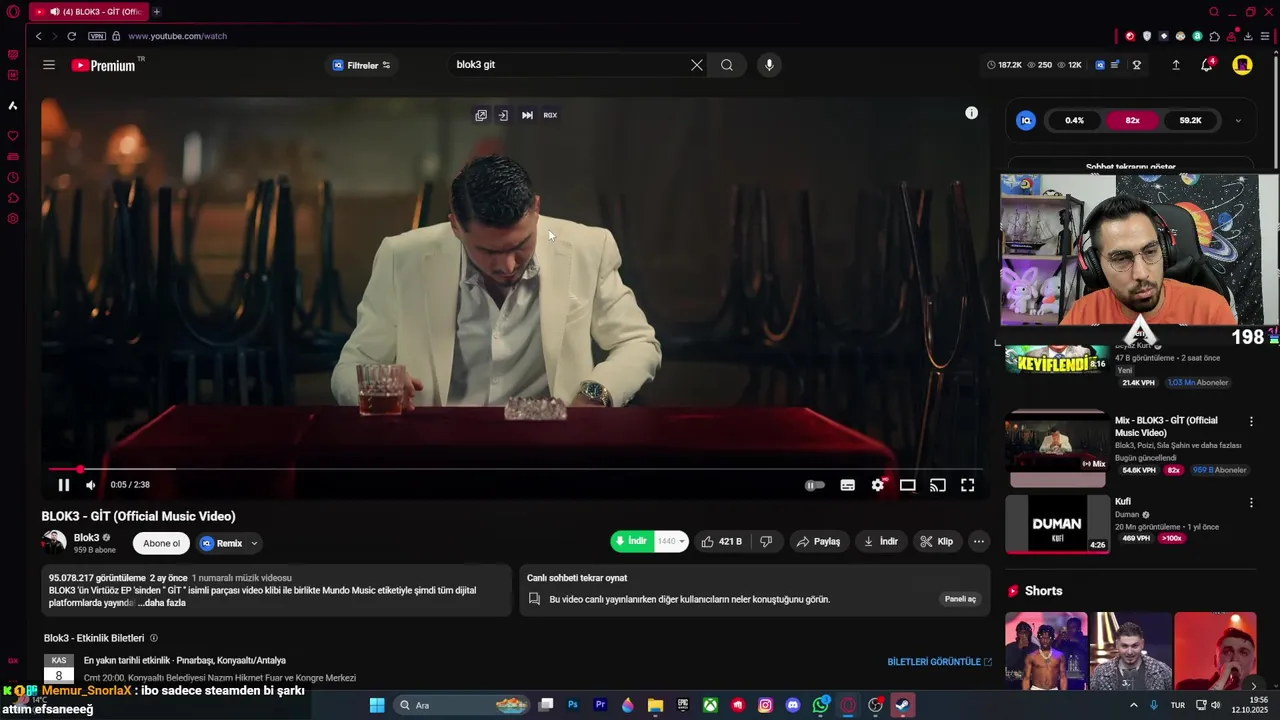
Task: Open the YouTube hamburger guide menu
Action: click(49, 65)
